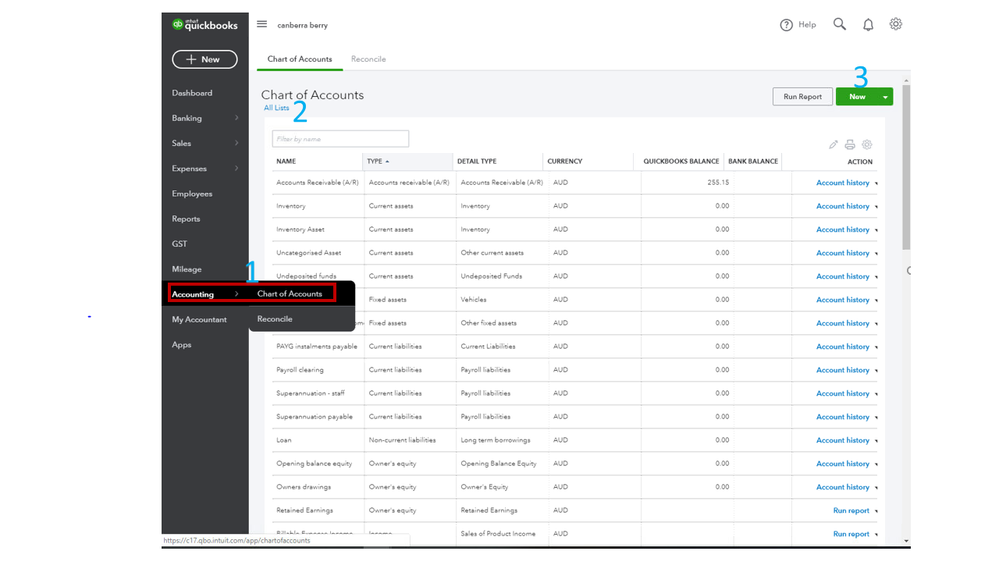Open Account history for Uncategorised Asset
Image resolution: width=999 pixels, height=562 pixels.
click(x=843, y=253)
